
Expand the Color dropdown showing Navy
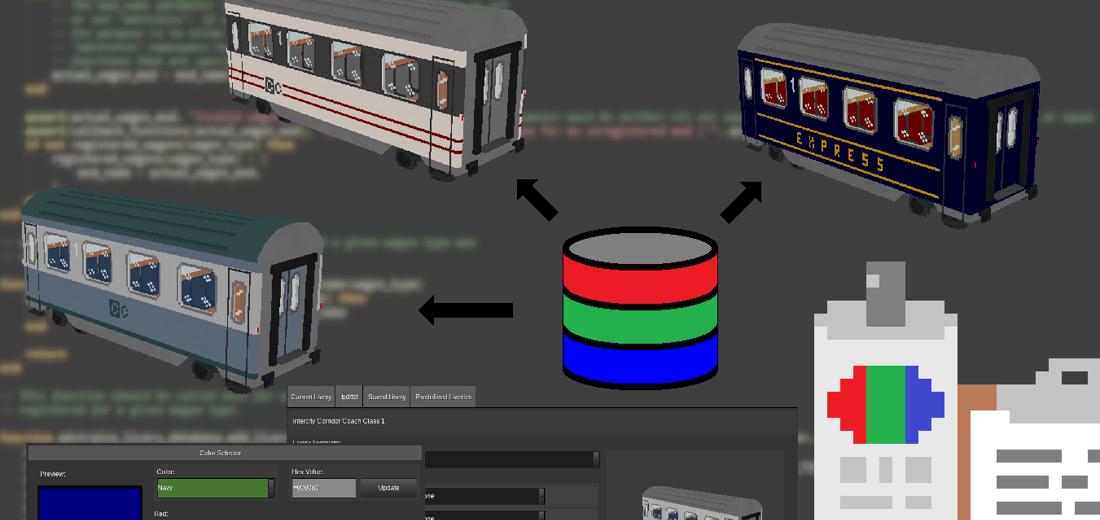(x=215, y=488)
